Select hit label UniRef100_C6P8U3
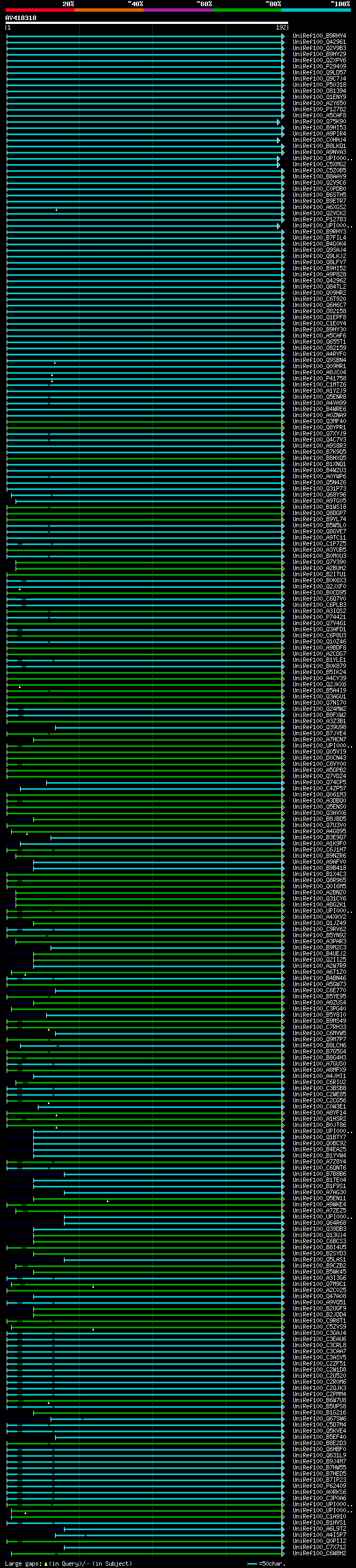 point(319,635)
